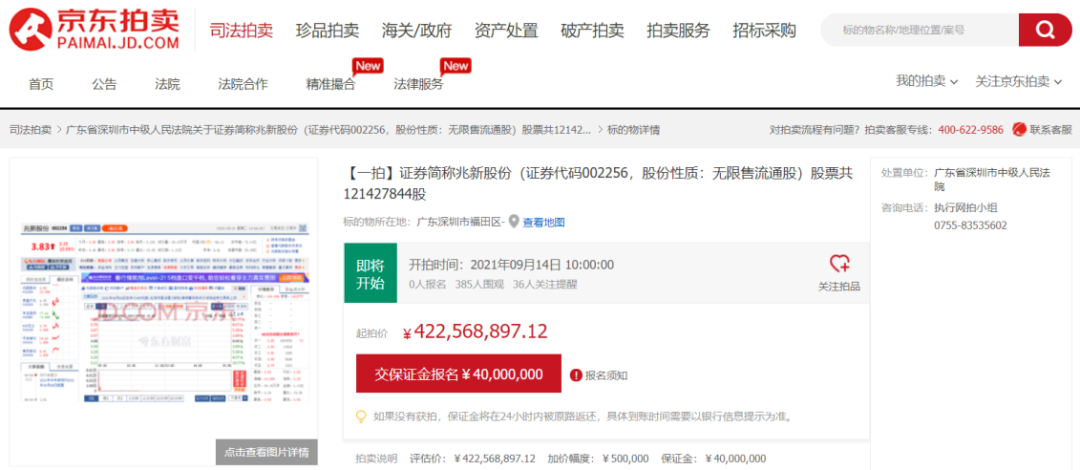Click the map pin location icon
The width and height of the screenshot is (1080, 470).
pyautogui.click(x=514, y=221)
